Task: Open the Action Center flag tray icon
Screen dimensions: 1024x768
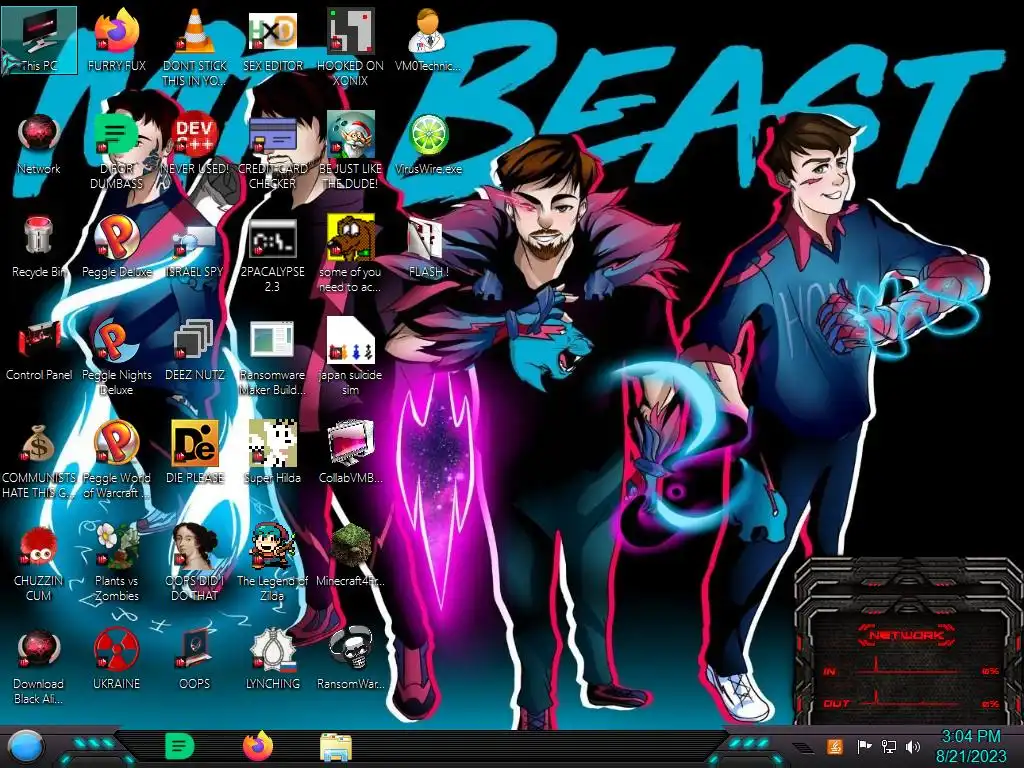Action: point(863,746)
